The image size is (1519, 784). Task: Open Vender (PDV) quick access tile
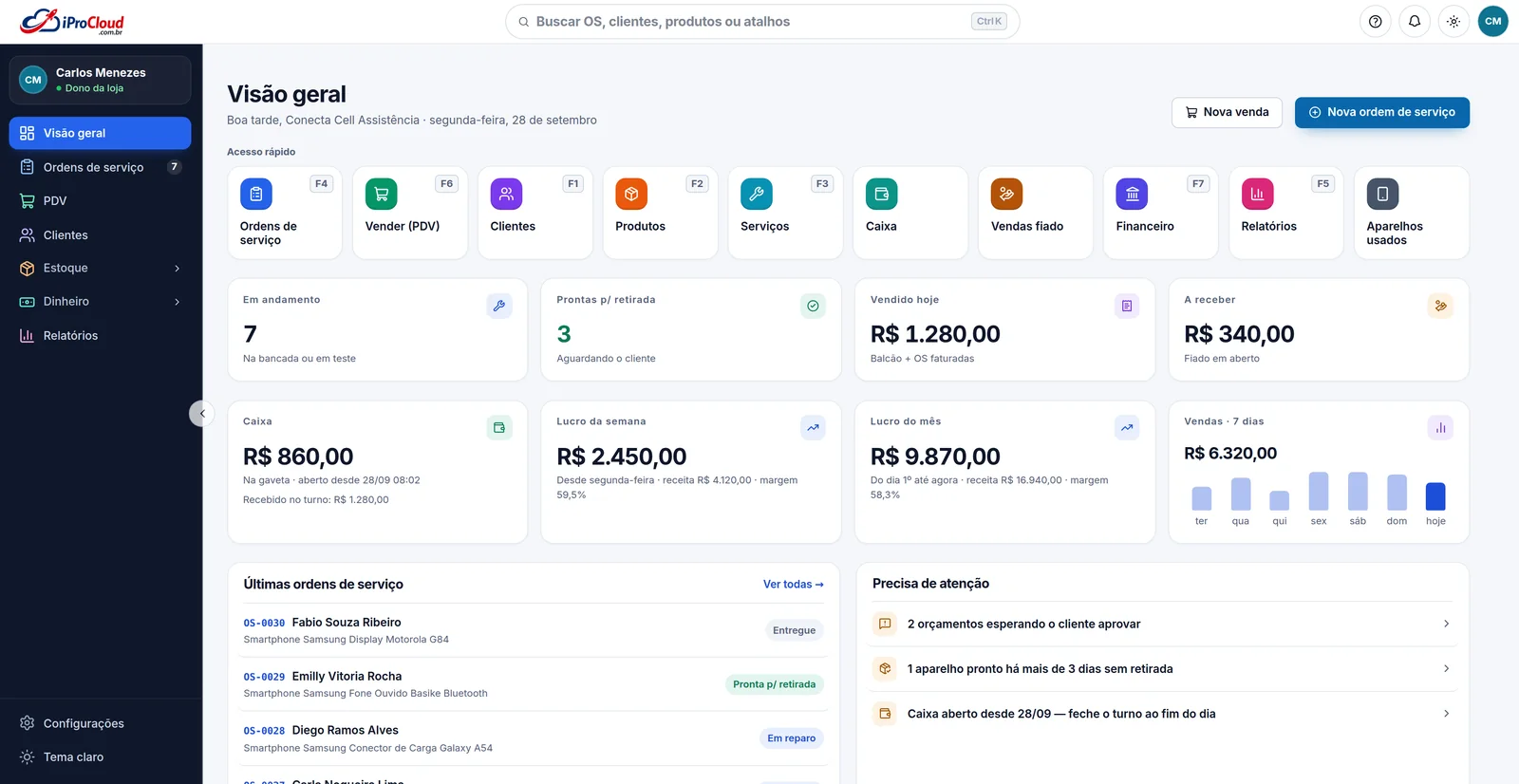coord(410,213)
